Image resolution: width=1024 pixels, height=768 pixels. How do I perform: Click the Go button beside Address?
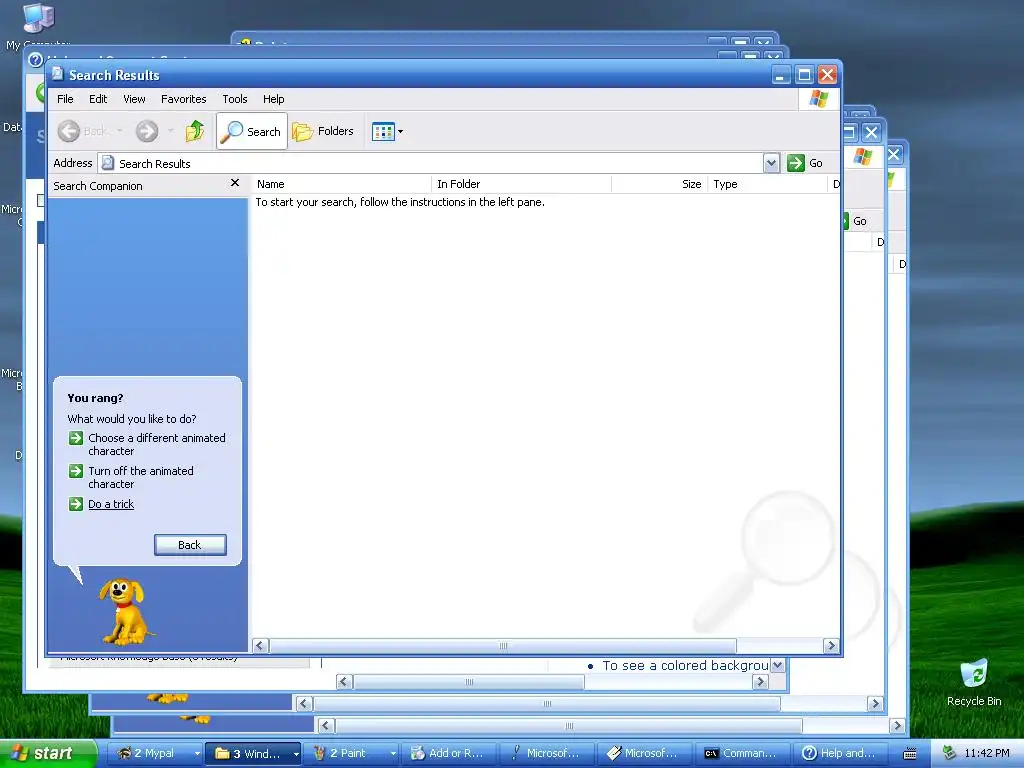pos(805,163)
